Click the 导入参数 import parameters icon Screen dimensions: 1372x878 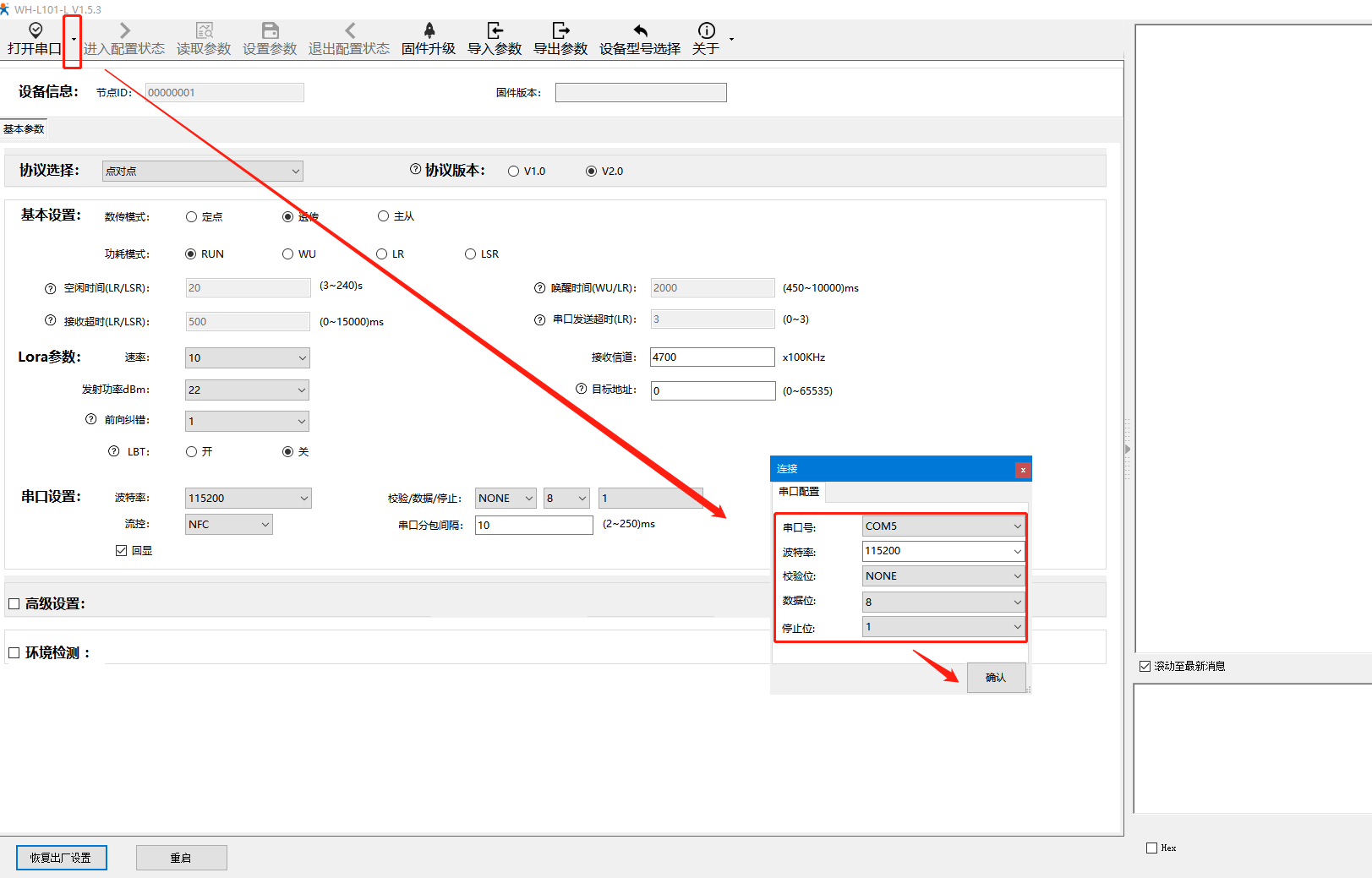tap(495, 31)
